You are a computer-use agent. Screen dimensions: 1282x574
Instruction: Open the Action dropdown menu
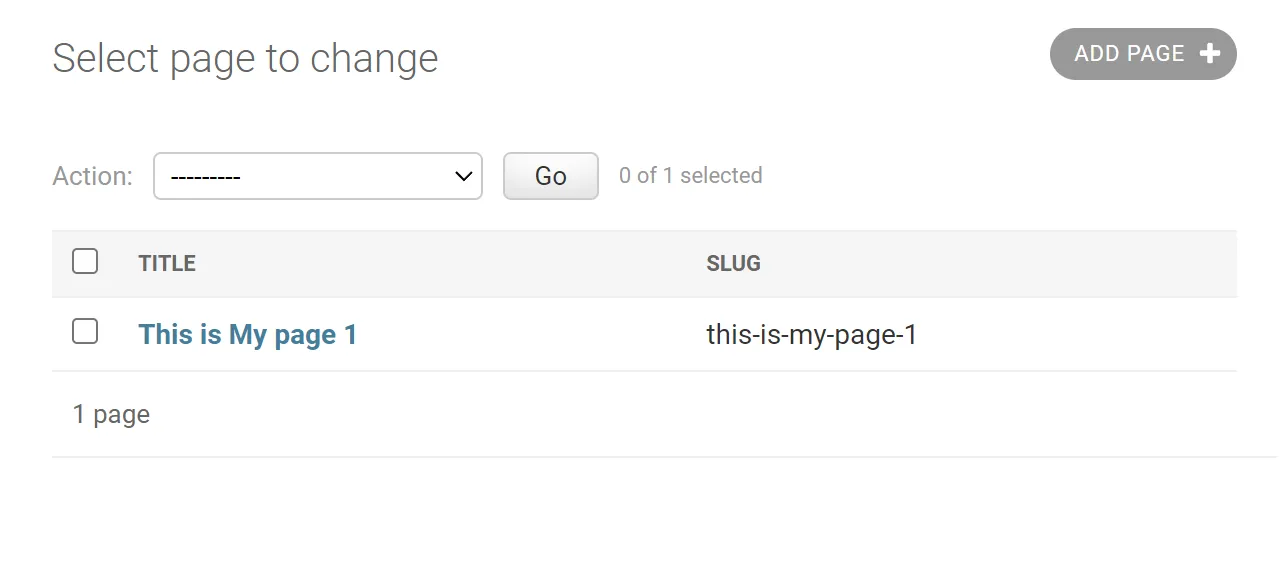(317, 176)
